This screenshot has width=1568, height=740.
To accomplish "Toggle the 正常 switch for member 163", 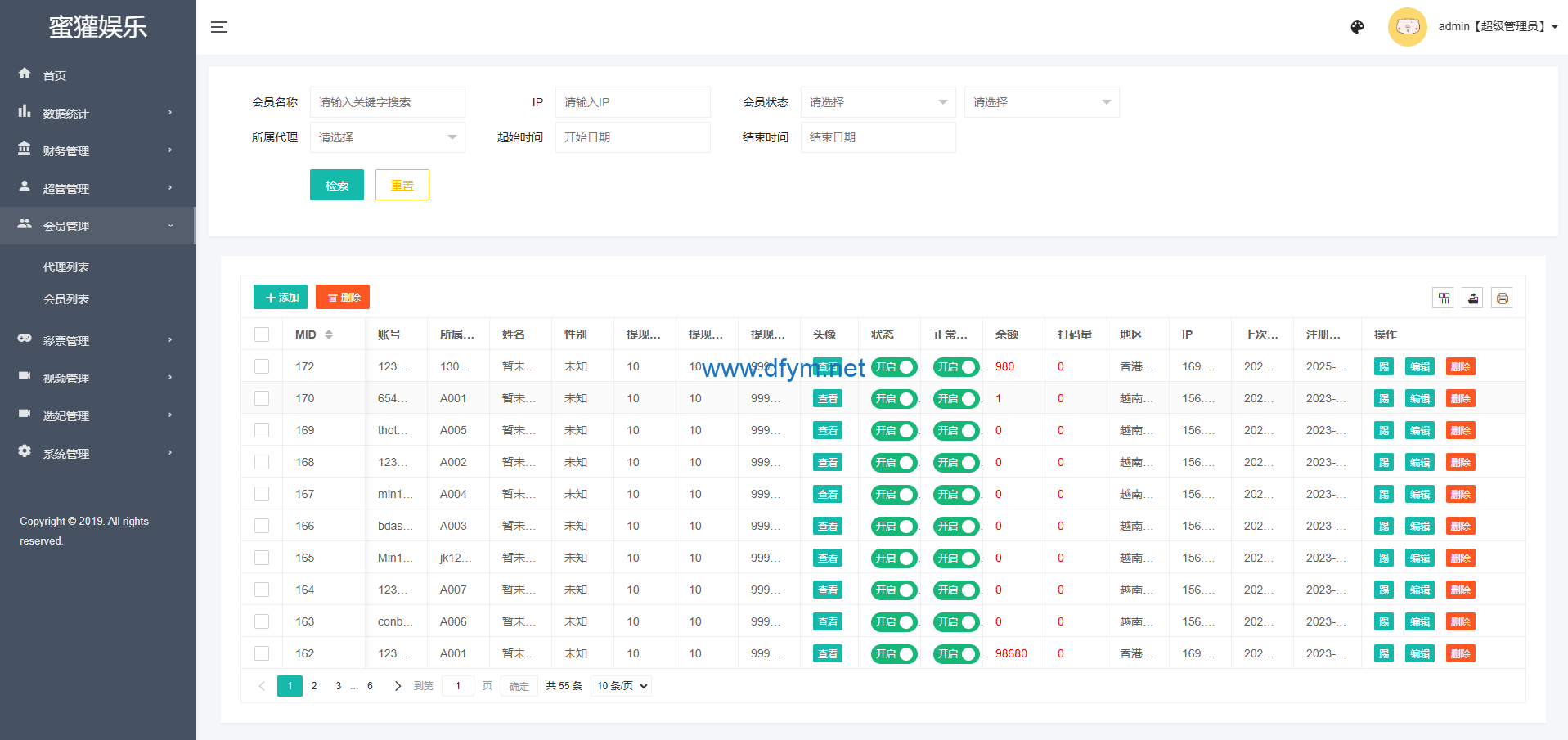I will [956, 622].
